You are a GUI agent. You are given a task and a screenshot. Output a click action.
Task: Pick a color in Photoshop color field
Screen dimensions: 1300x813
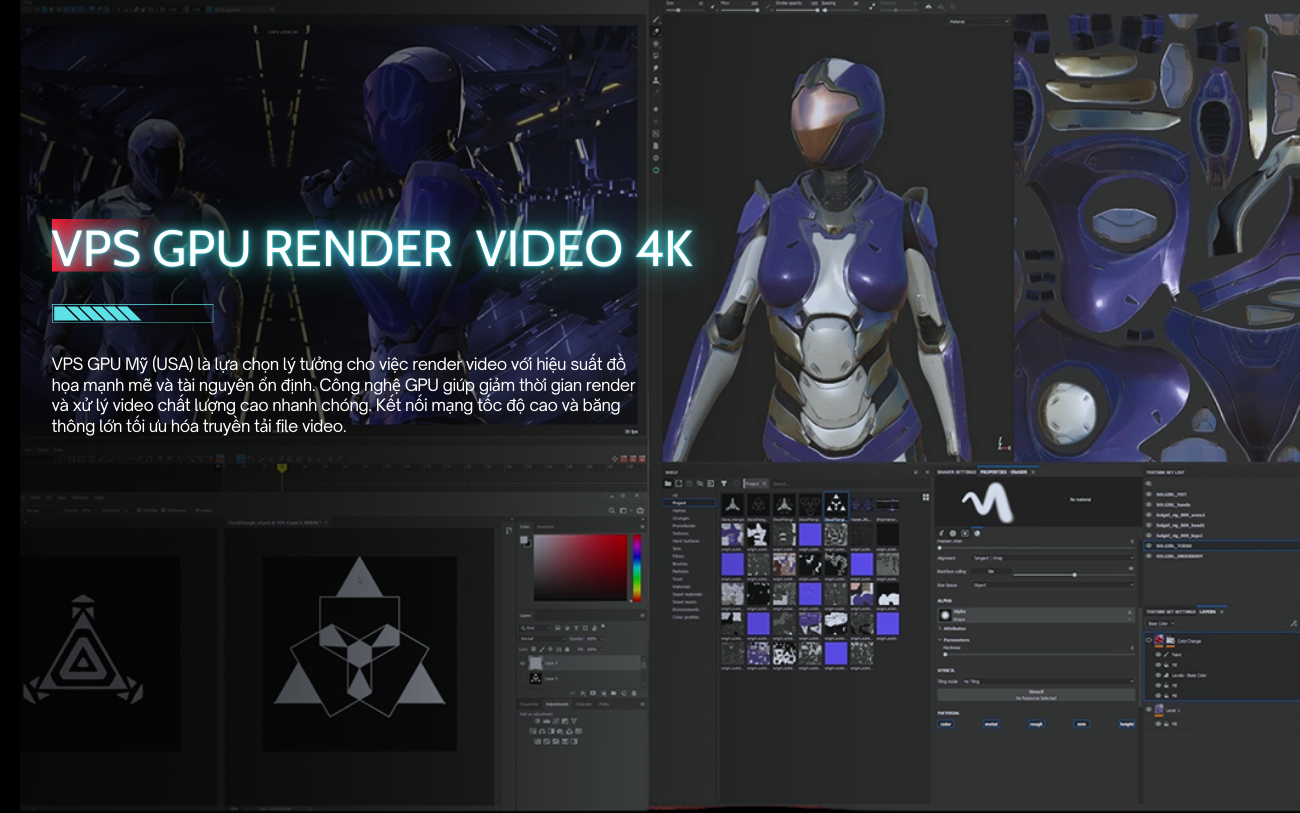tap(580, 567)
